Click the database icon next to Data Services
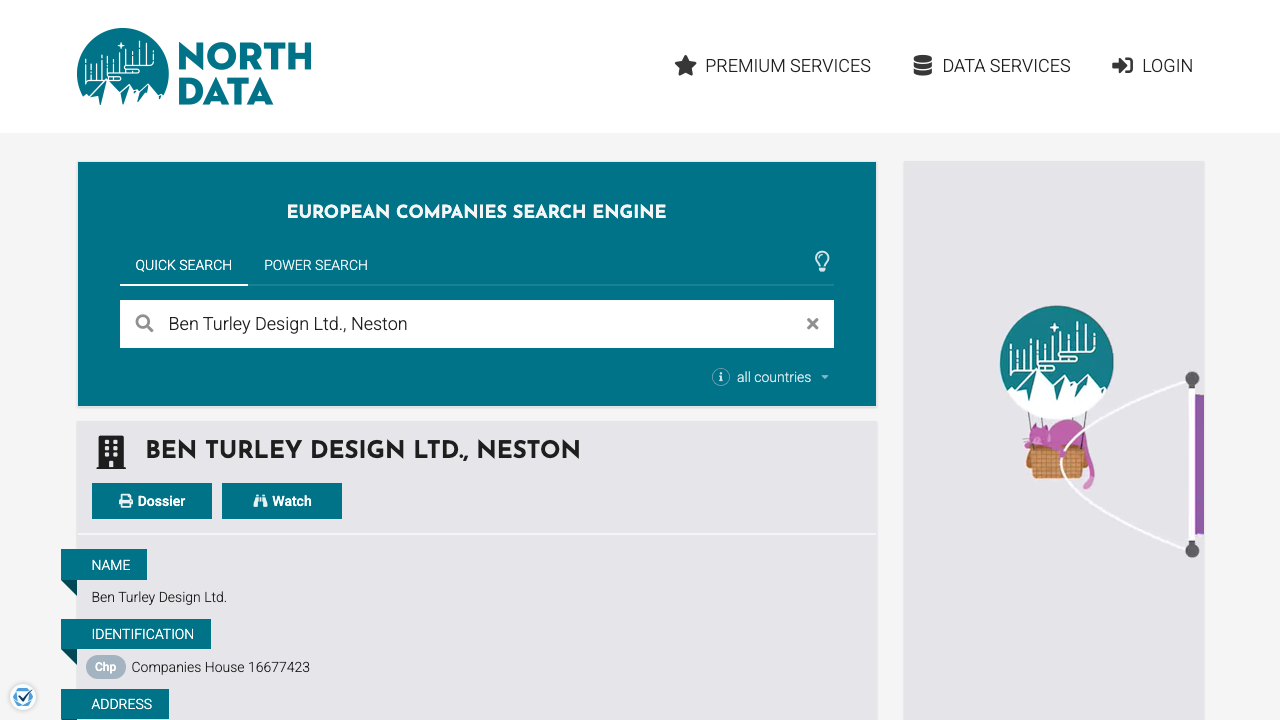Screen dimensions: 1280x720 click(x=921, y=64)
